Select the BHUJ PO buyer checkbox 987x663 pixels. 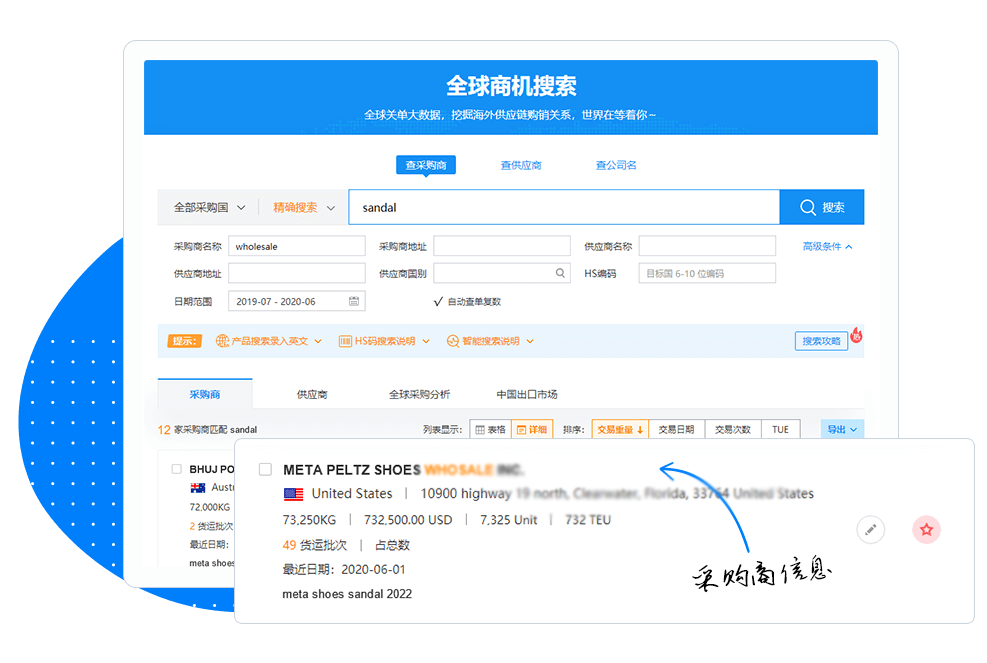177,468
